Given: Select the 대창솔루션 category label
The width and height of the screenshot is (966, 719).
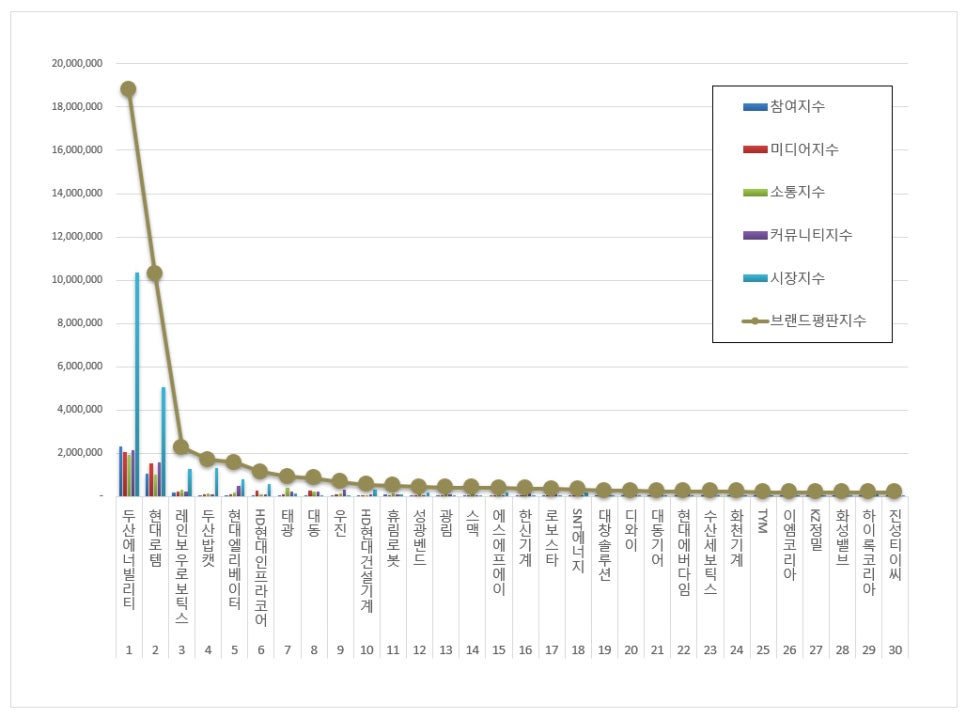Looking at the screenshot, I should [604, 545].
